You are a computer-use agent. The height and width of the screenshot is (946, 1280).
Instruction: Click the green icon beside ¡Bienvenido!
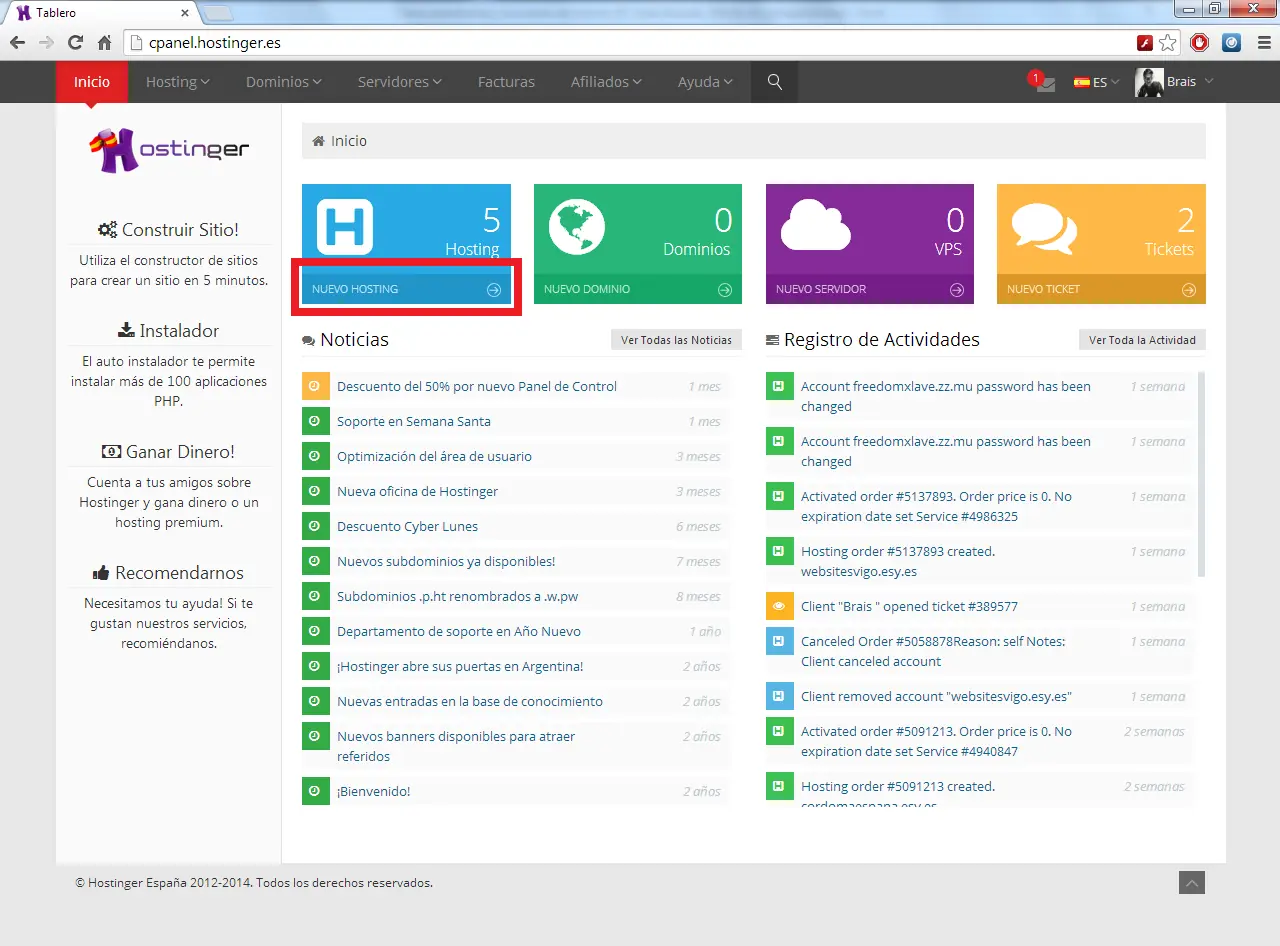pos(315,791)
